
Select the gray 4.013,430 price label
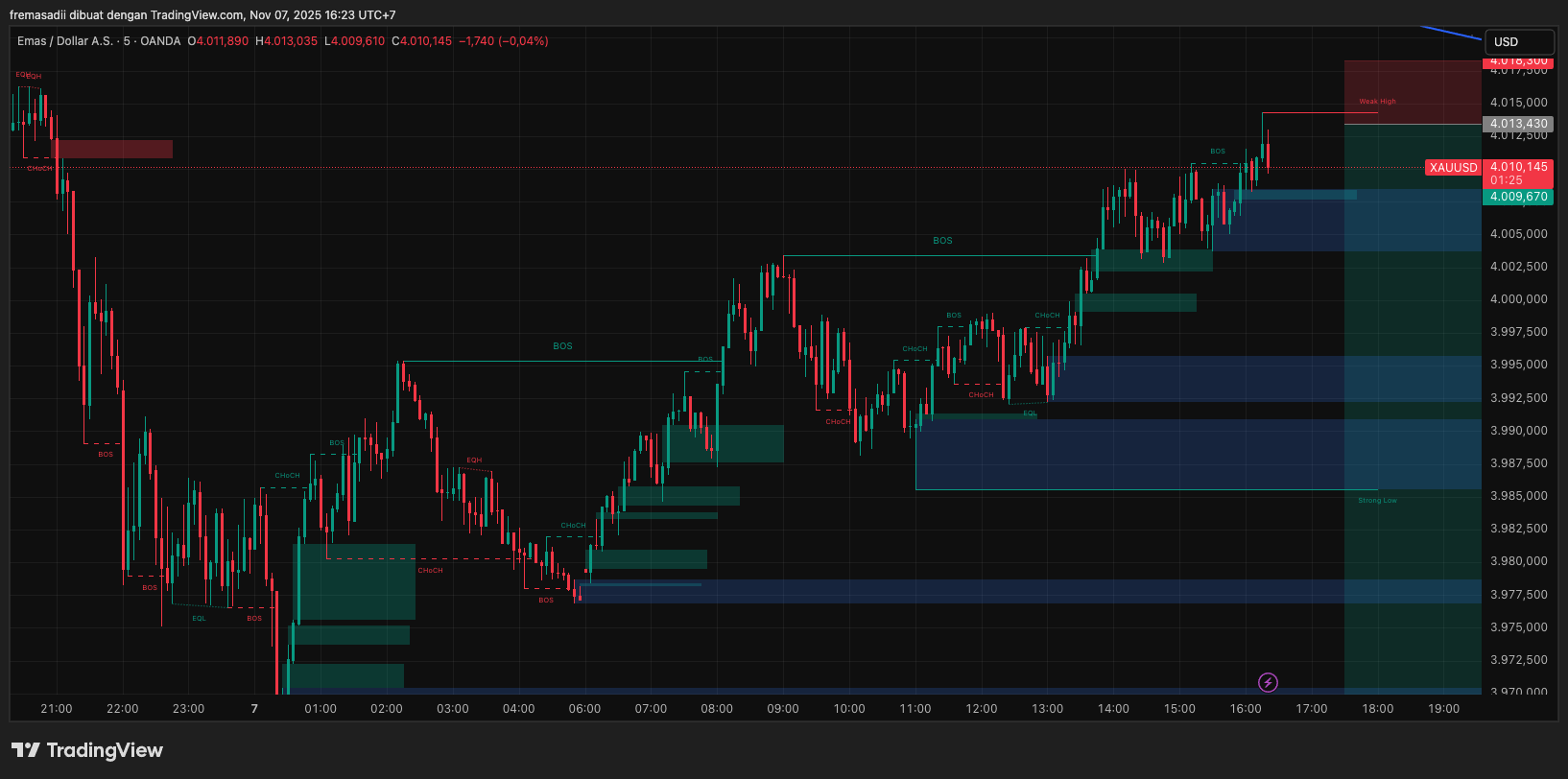tap(1518, 124)
